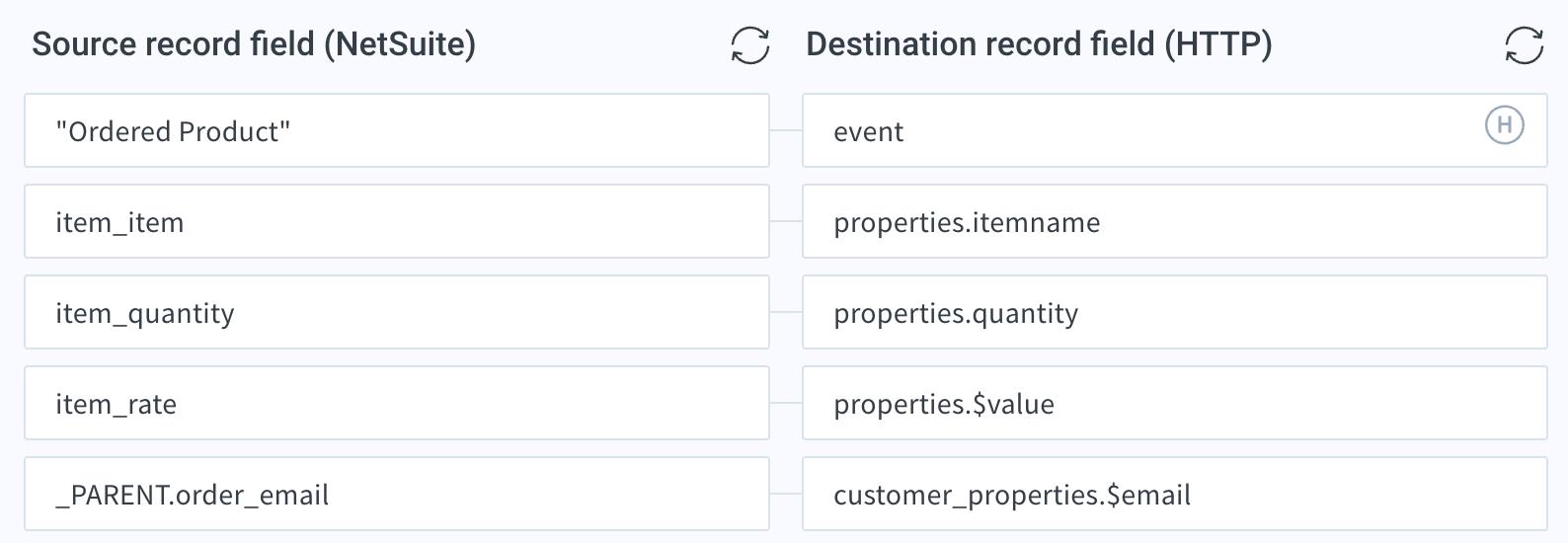Click the properties.$value destination field
This screenshot has width=1568, height=543.
pyautogui.click(x=1175, y=403)
